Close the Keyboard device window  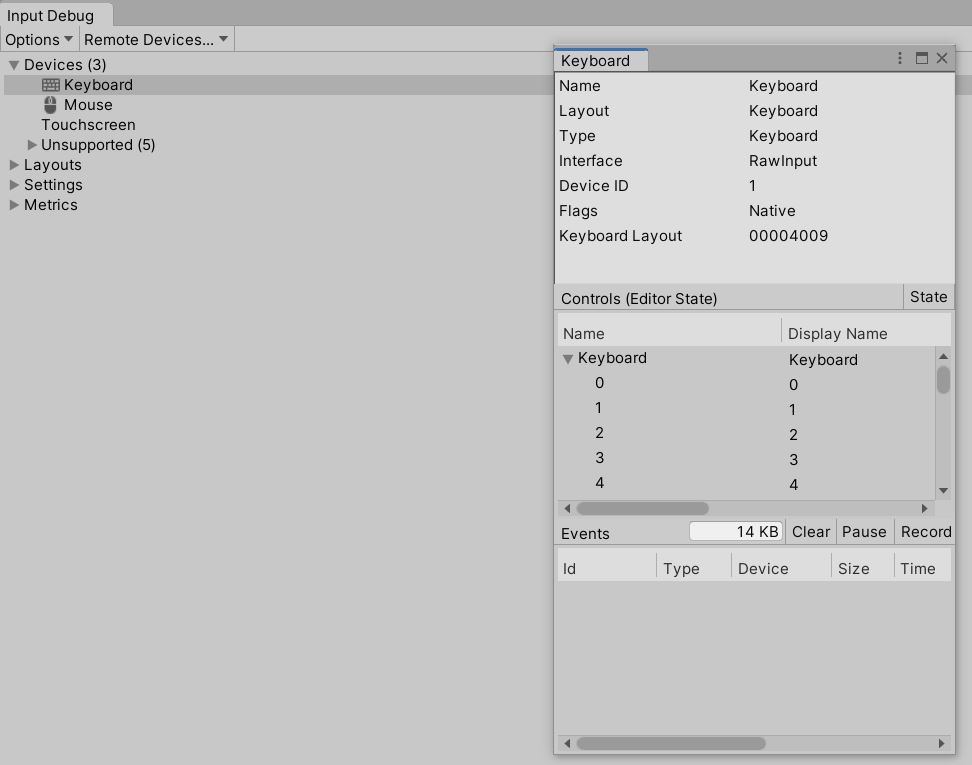[942, 58]
